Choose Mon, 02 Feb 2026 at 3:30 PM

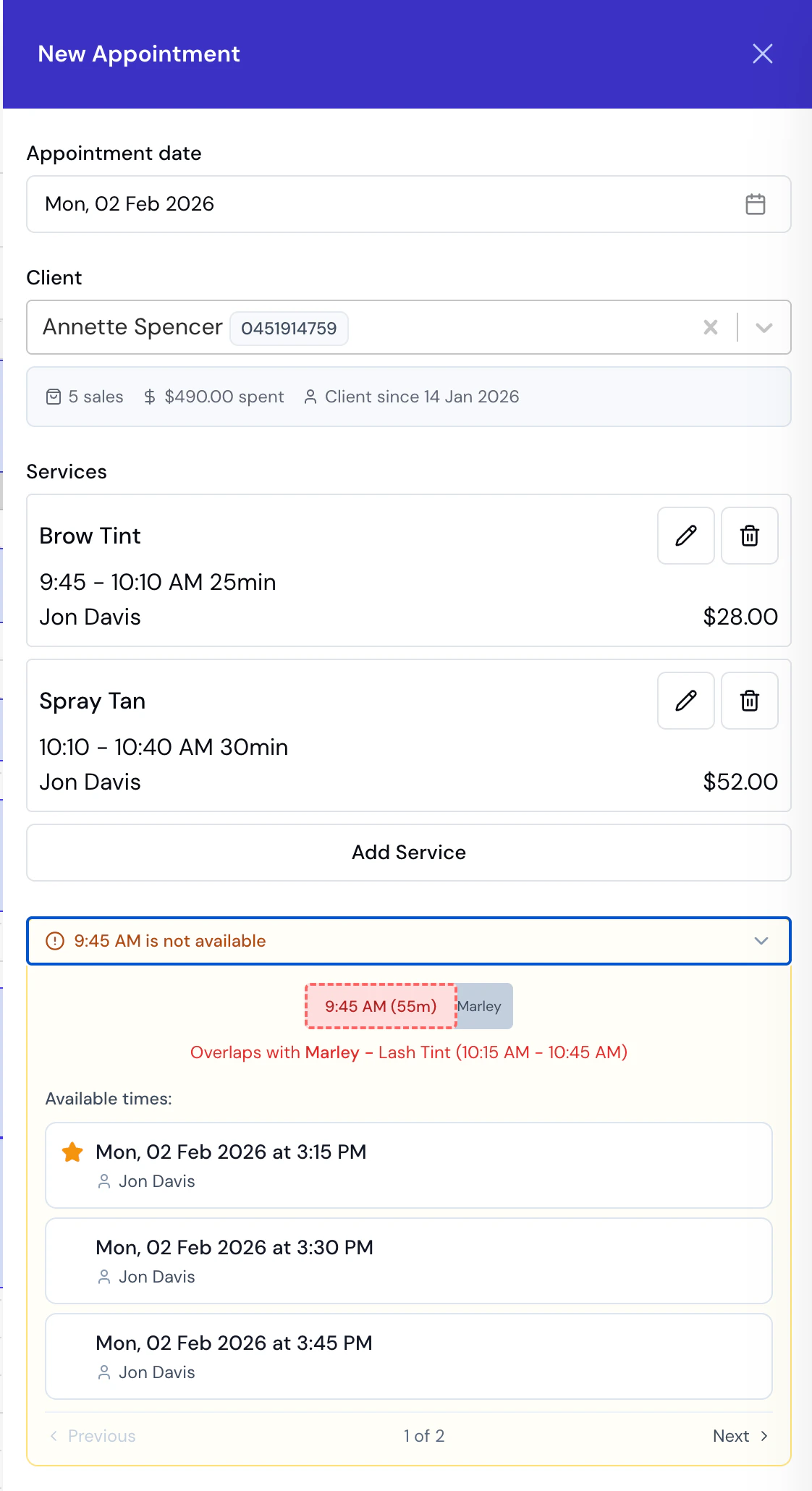pos(409,1261)
